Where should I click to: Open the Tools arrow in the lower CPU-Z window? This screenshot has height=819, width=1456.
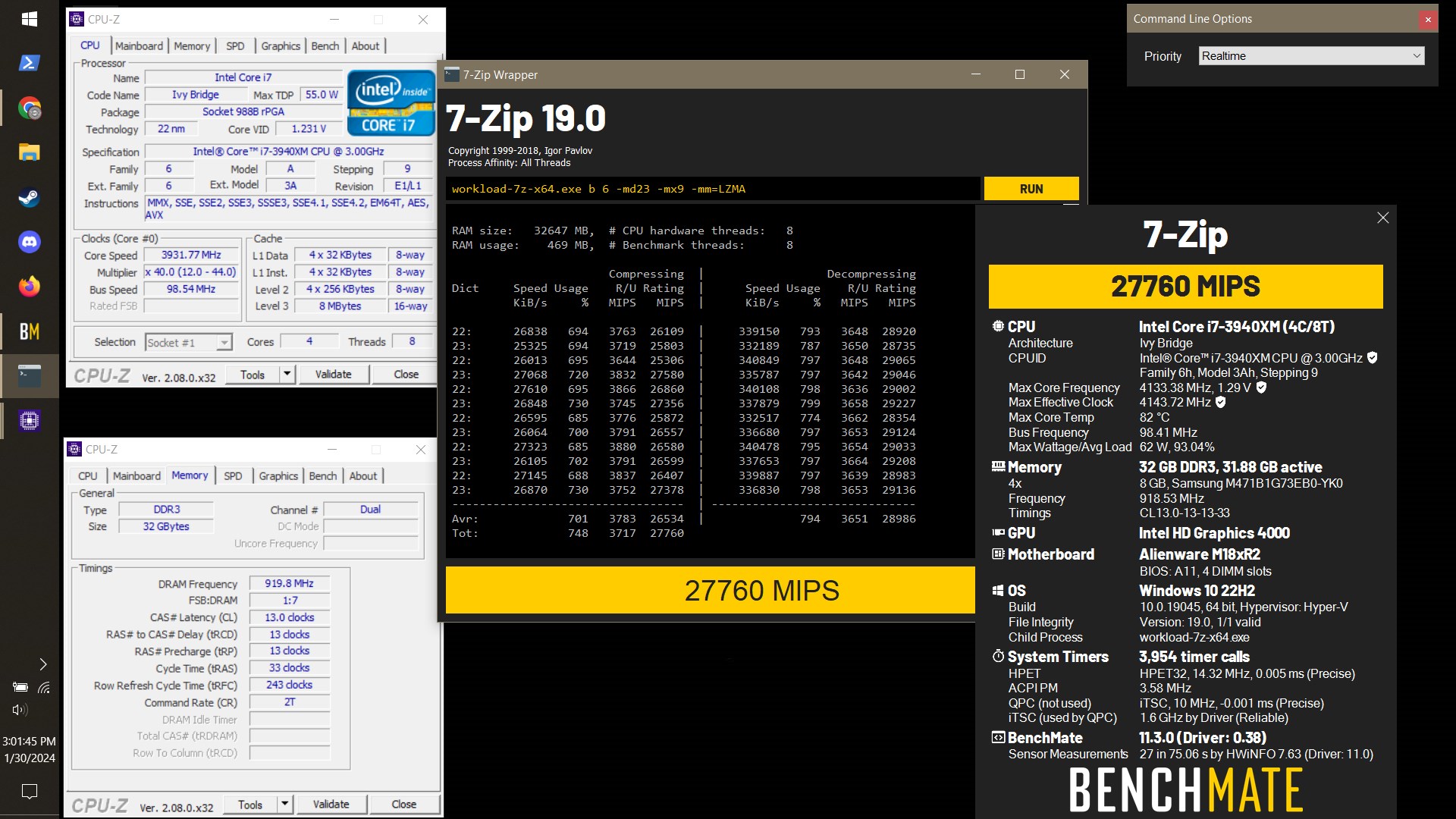pos(284,804)
